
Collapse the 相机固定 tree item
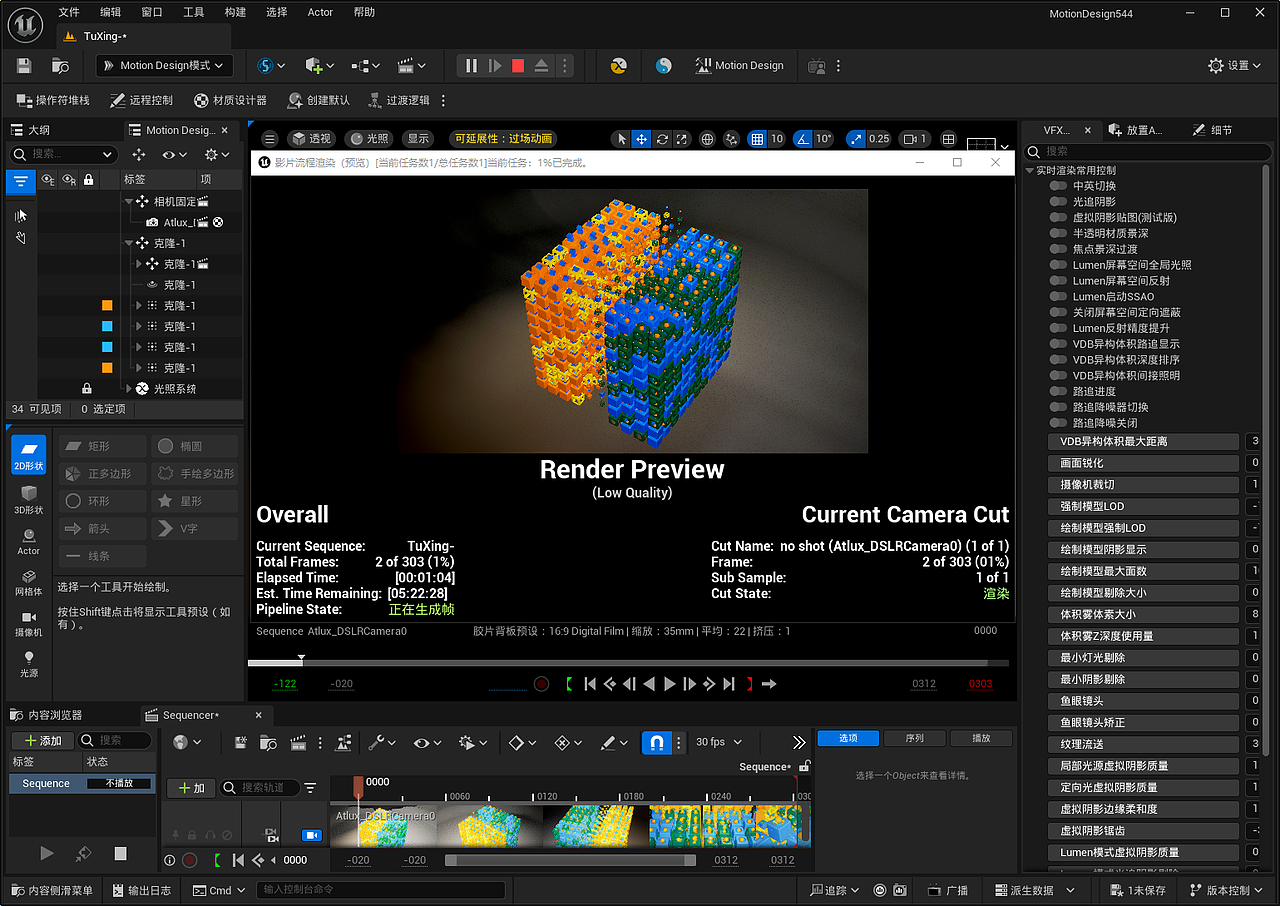129,202
